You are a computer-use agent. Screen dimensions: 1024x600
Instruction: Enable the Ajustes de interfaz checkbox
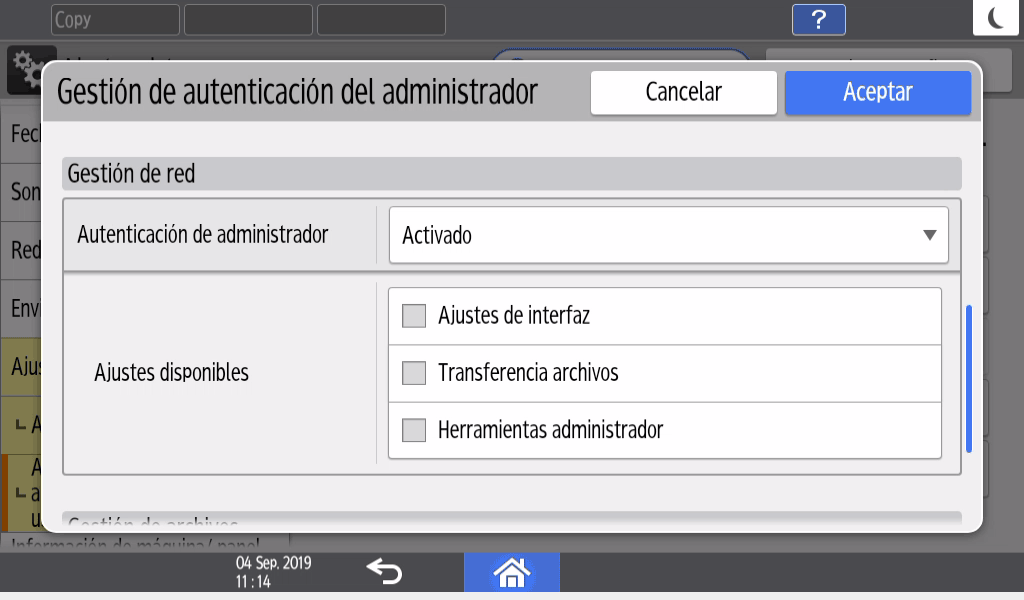[x=414, y=316]
